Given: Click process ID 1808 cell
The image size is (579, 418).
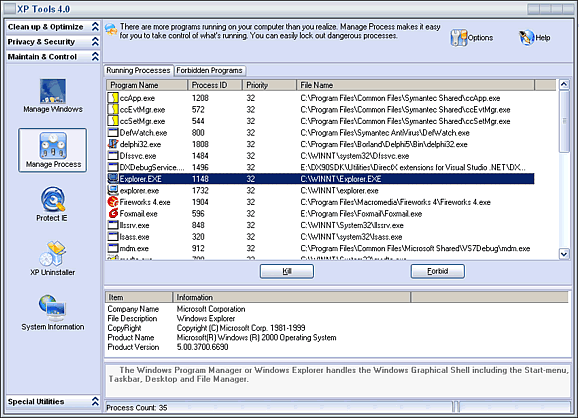Looking at the screenshot, I should (200, 144).
